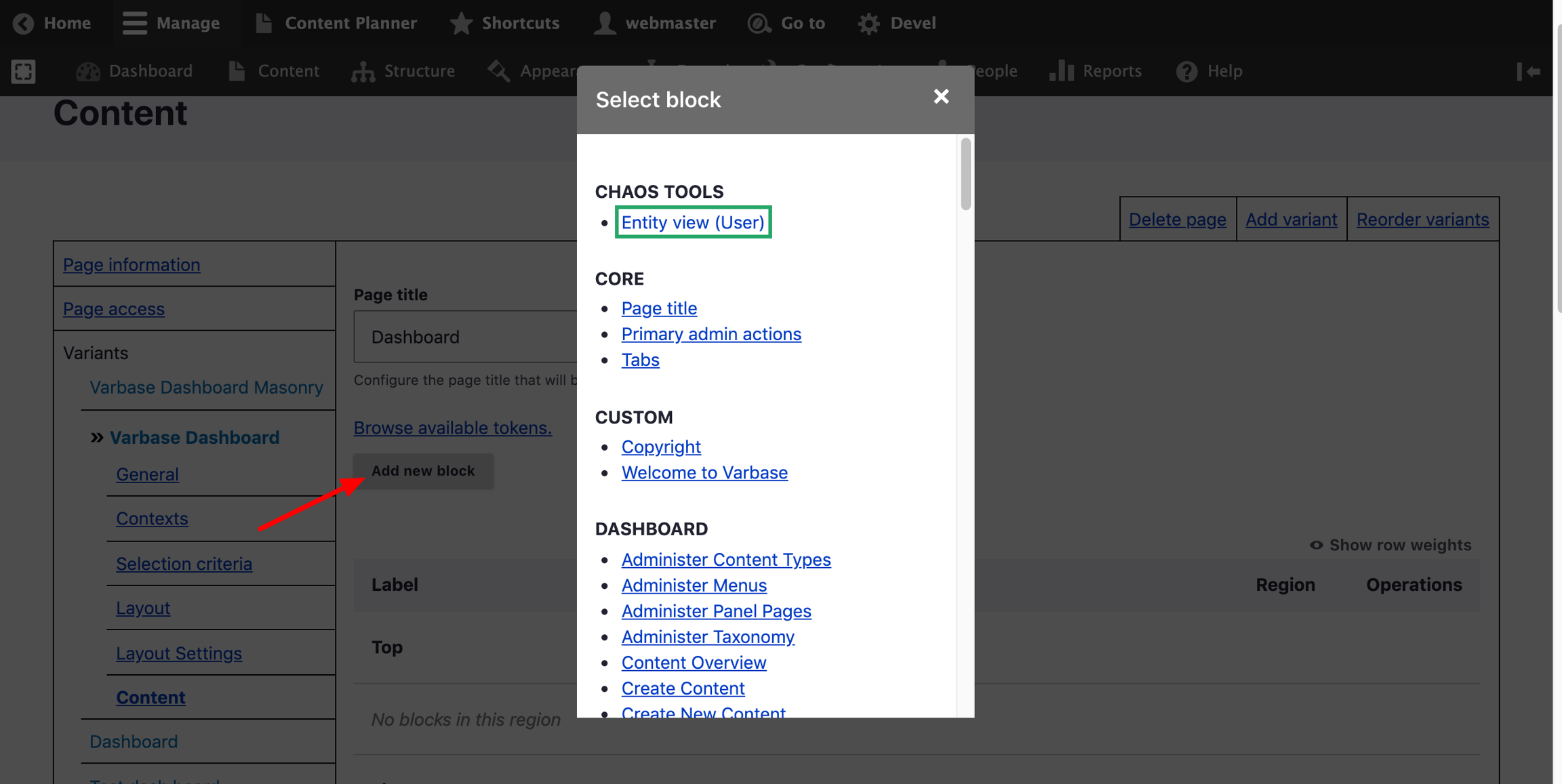Collapse the Varbase Dashboard variant
This screenshot has width=1562, height=784.
(194, 437)
